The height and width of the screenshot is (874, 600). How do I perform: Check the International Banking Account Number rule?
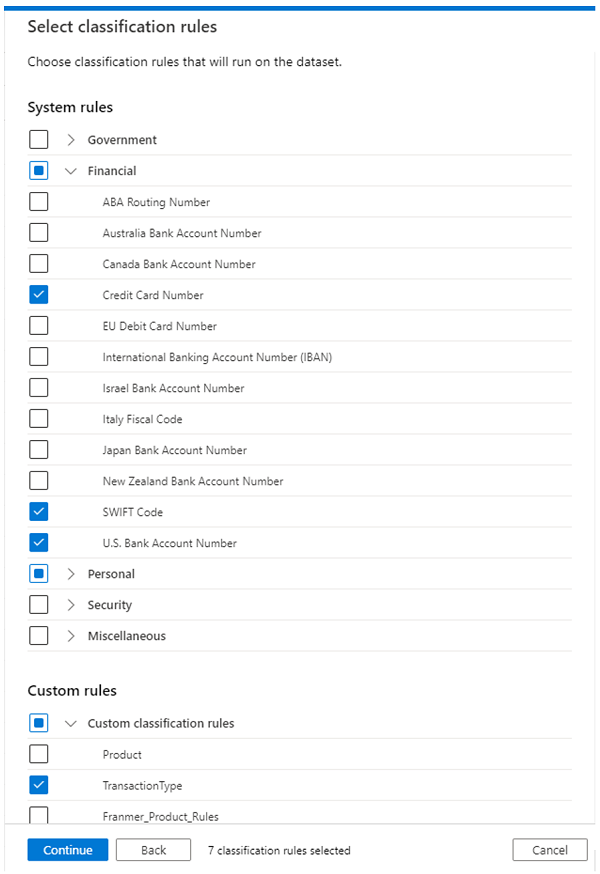point(38,356)
